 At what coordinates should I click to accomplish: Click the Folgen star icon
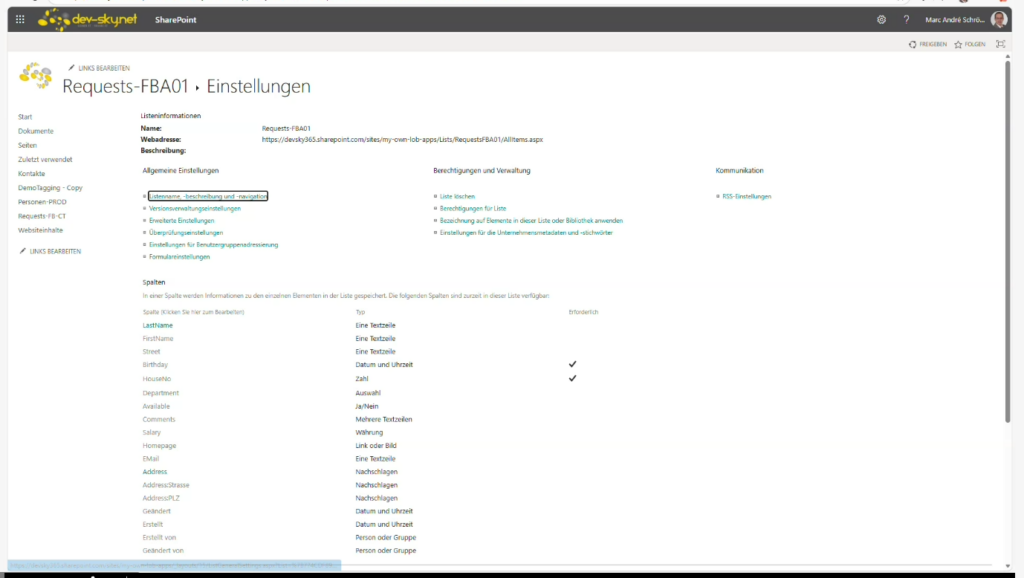tap(958, 44)
